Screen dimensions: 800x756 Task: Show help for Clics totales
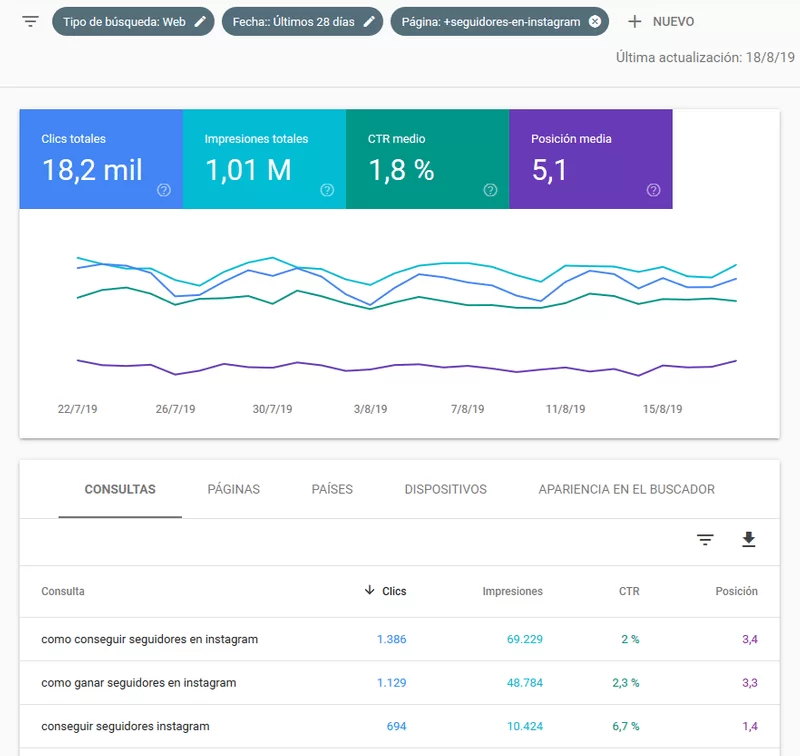pyautogui.click(x=164, y=190)
